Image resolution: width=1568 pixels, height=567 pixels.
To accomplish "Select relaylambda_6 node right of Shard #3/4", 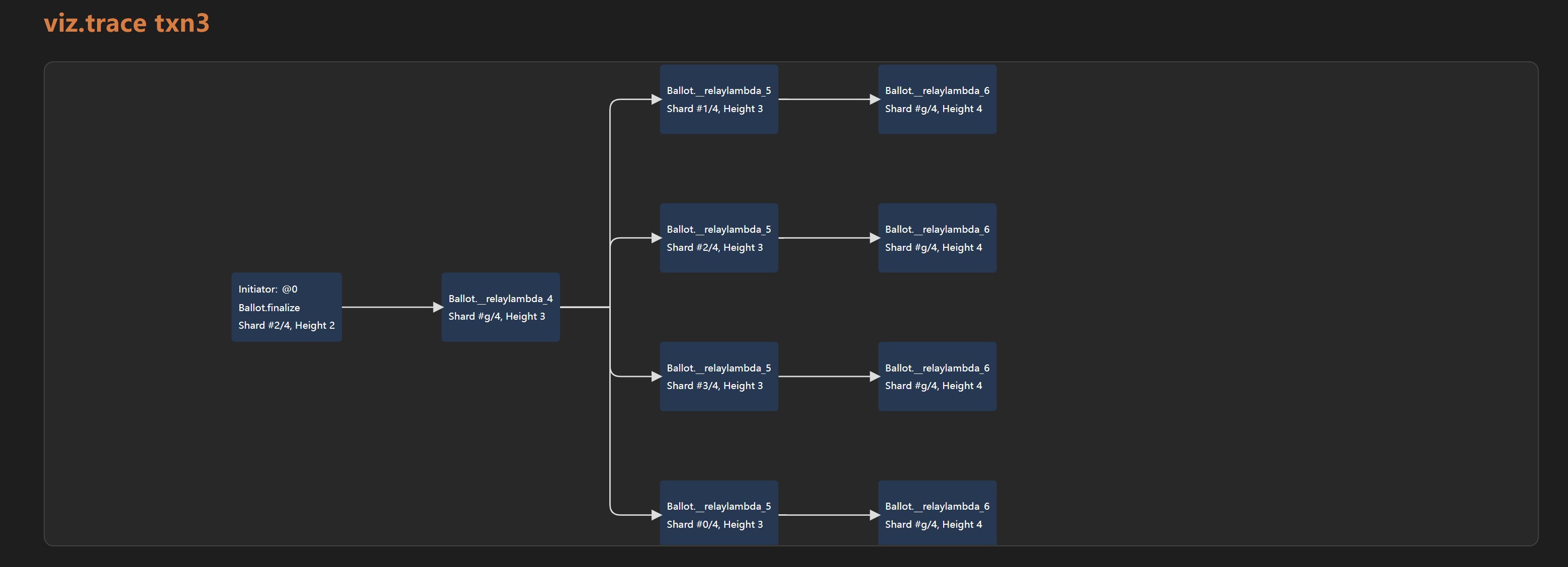I will click(x=938, y=376).
